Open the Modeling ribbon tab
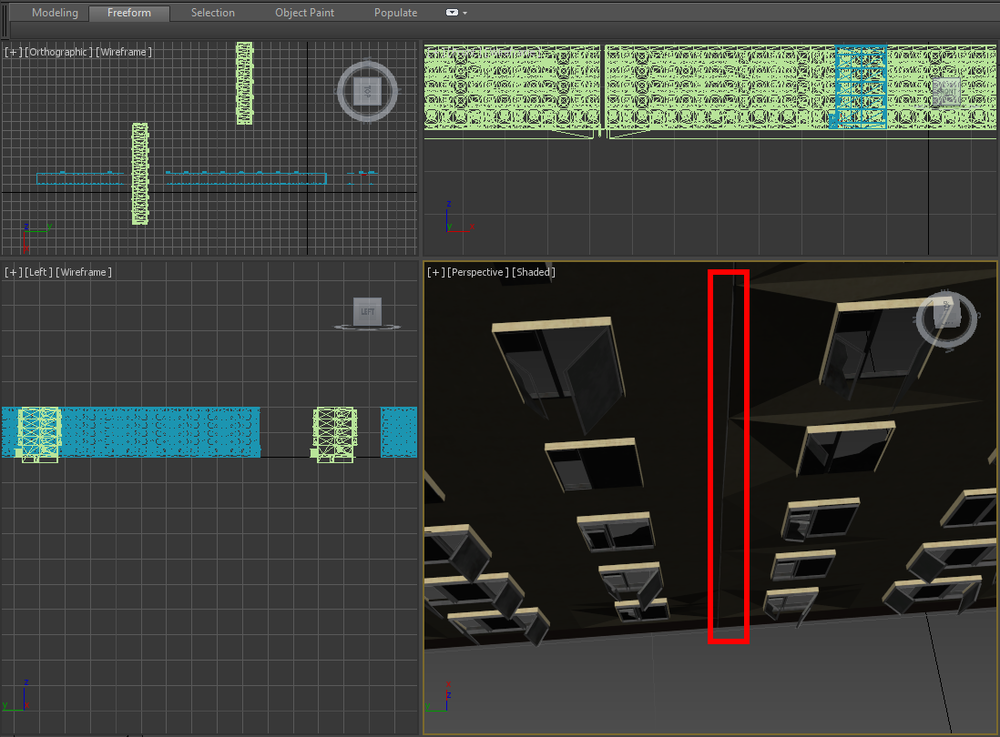1000x737 pixels. (55, 13)
